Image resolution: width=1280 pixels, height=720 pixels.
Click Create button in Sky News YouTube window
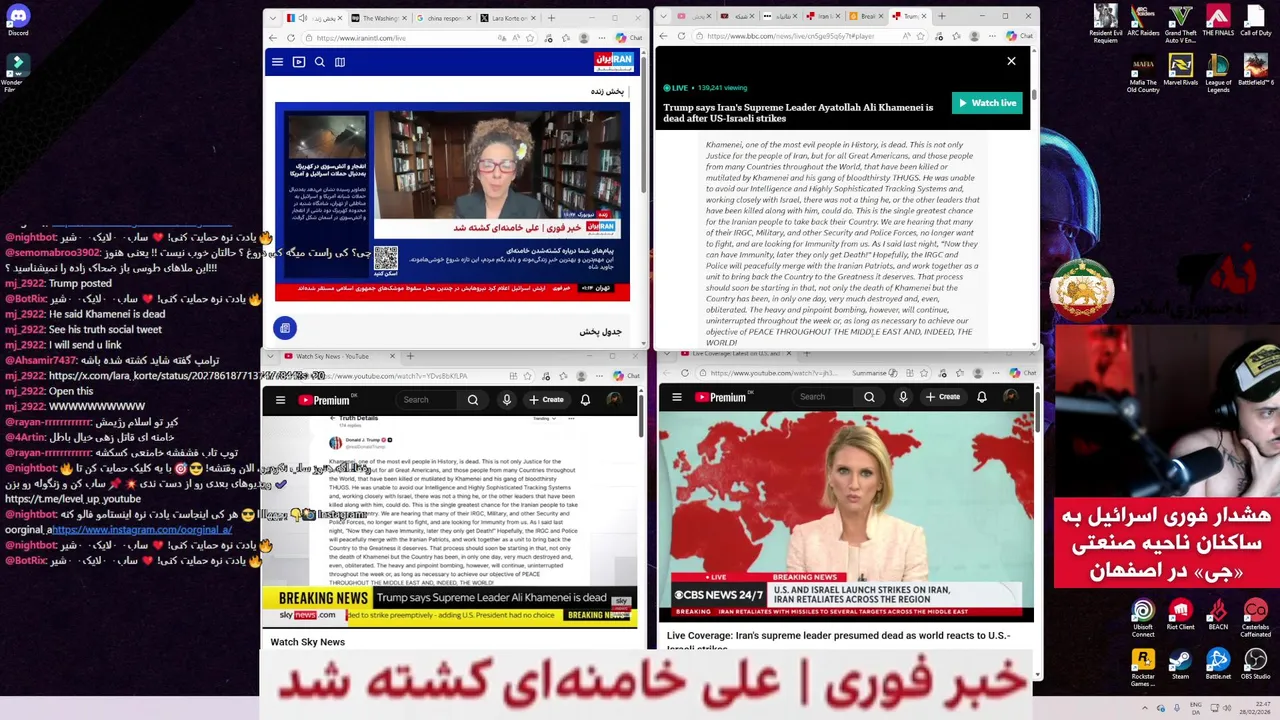coord(547,400)
